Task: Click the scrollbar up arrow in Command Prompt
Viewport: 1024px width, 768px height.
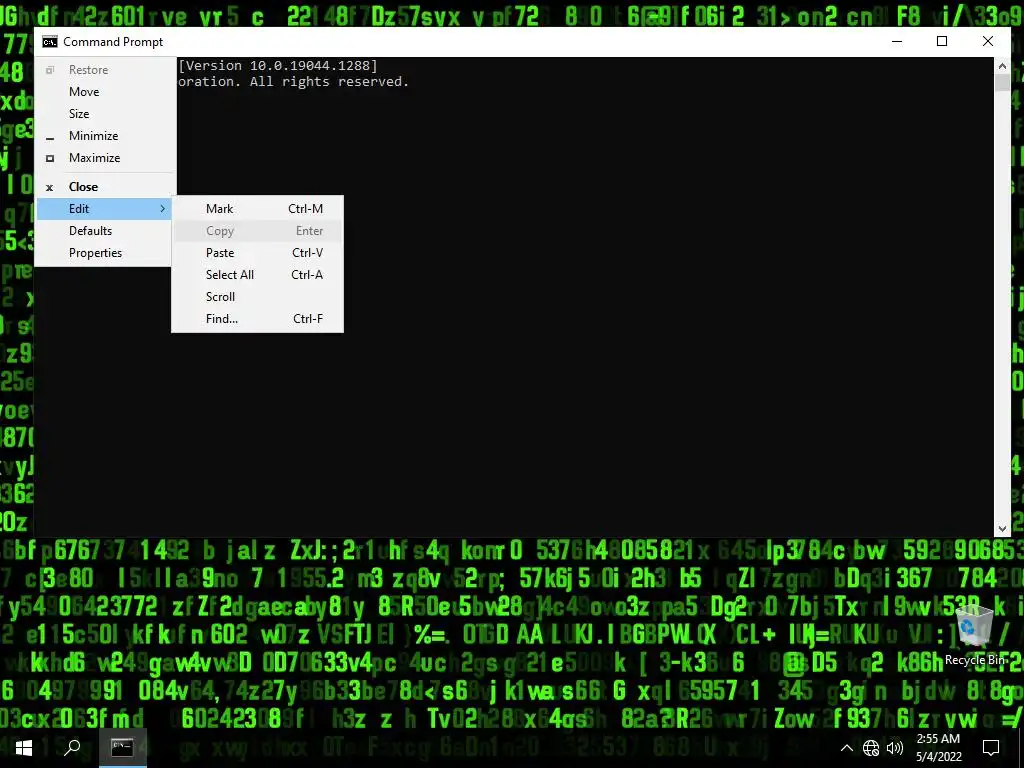Action: click(x=1002, y=66)
